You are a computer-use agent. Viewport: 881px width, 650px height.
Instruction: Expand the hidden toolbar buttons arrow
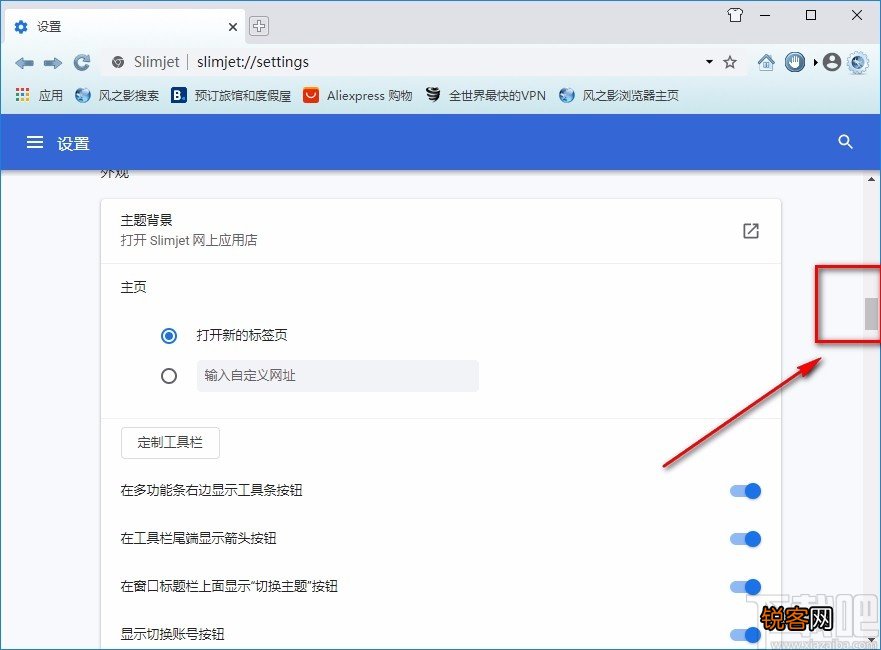tap(815, 62)
